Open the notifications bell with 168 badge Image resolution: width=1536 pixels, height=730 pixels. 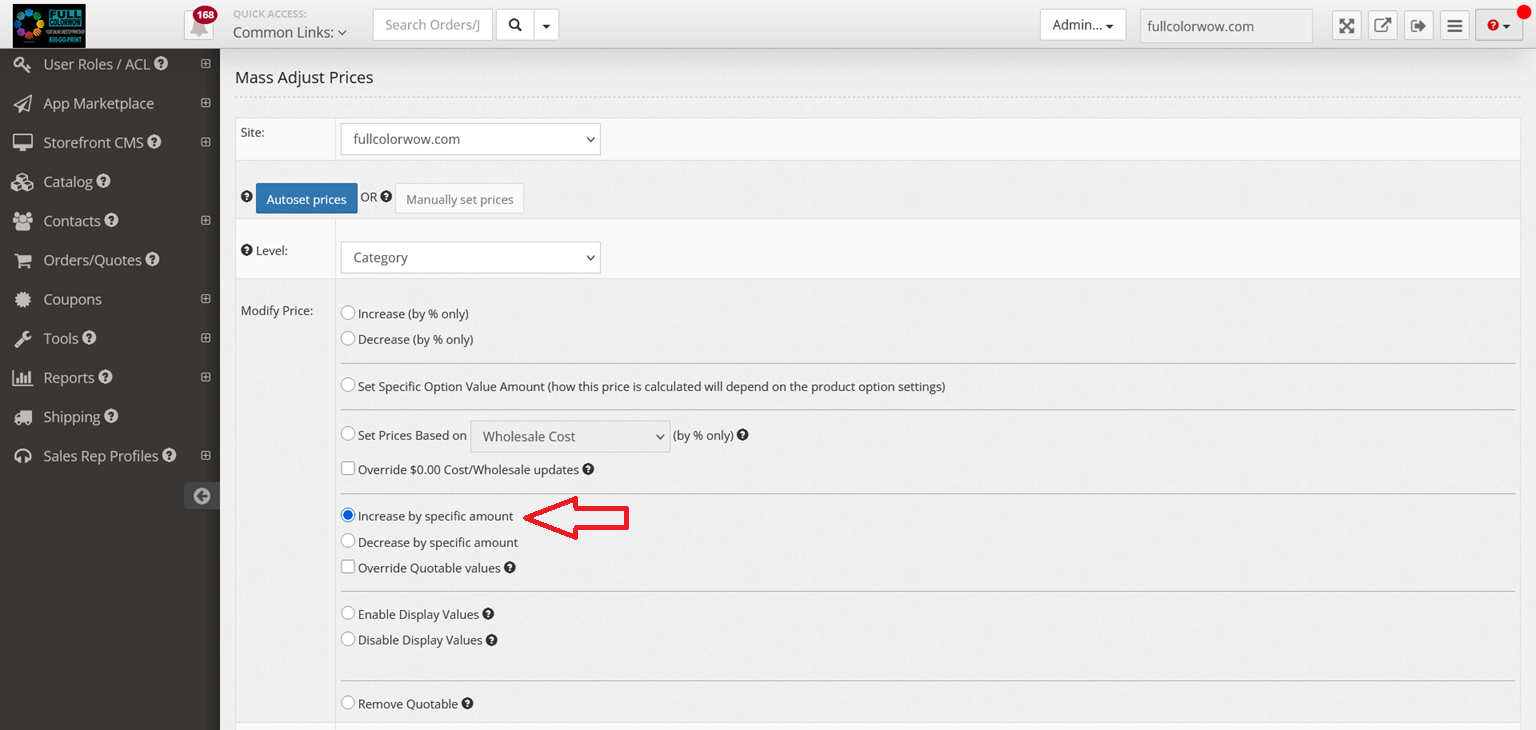pyautogui.click(x=199, y=24)
